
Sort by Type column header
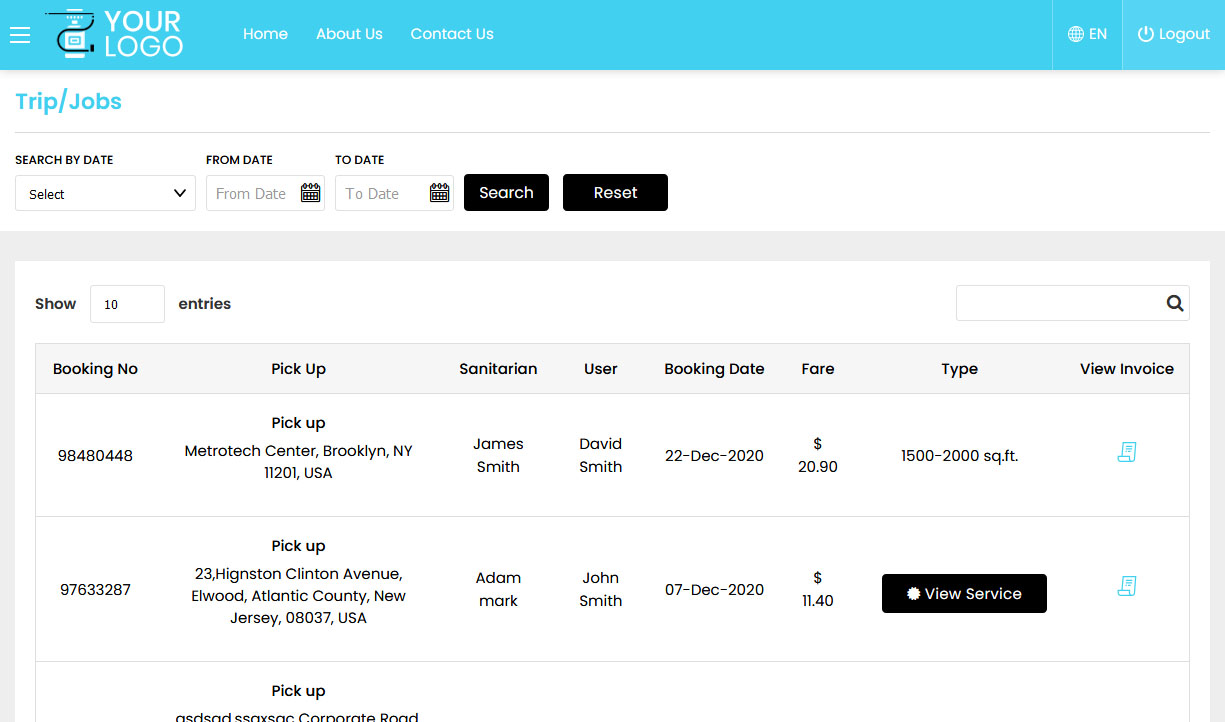pos(959,369)
